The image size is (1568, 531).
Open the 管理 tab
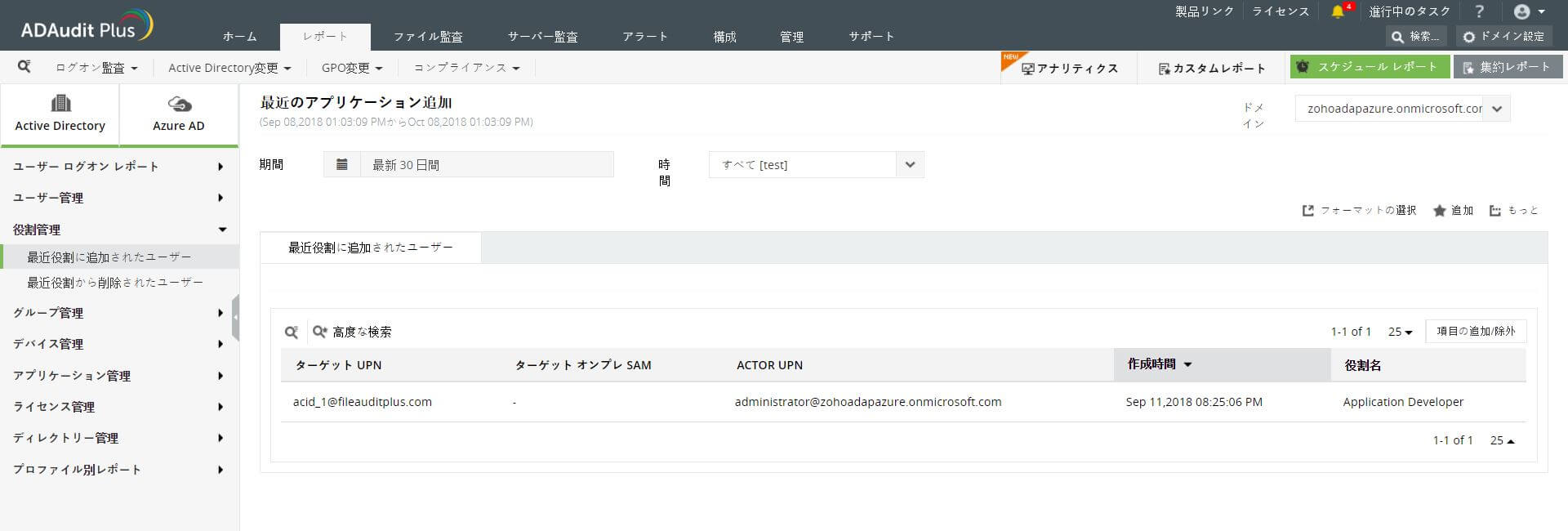[x=791, y=37]
